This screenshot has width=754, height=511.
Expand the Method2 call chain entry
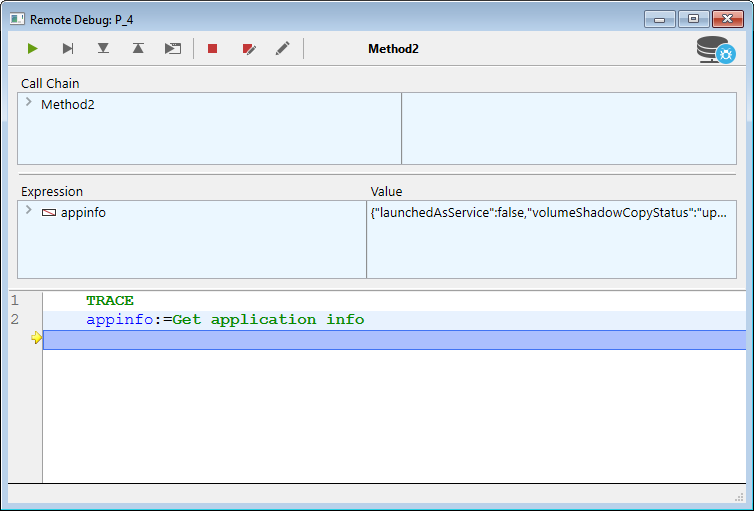pyautogui.click(x=29, y=103)
